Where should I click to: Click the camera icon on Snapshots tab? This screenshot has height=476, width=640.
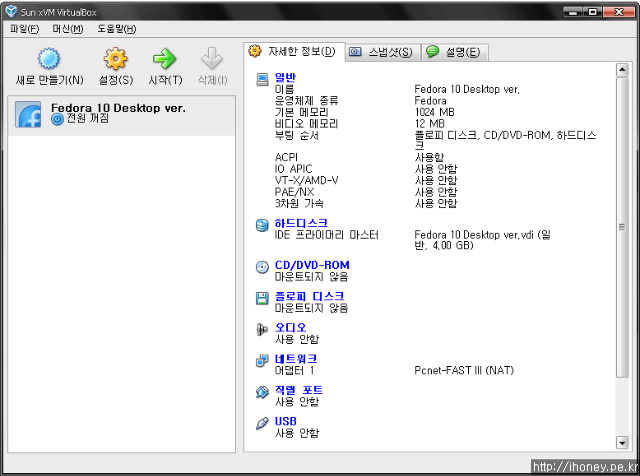tap(355, 52)
